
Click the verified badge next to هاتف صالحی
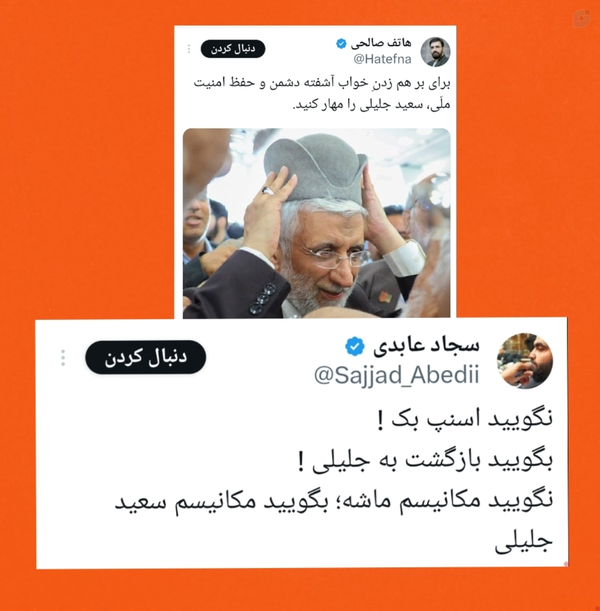341,44
